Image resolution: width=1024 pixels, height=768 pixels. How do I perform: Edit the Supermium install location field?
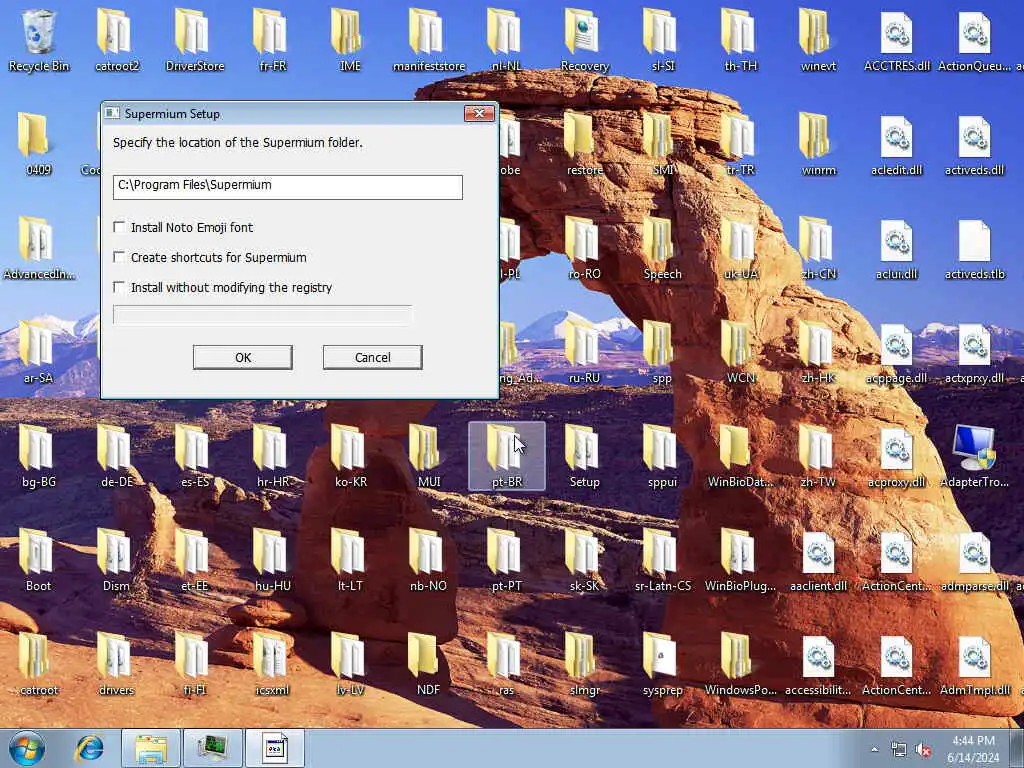287,187
